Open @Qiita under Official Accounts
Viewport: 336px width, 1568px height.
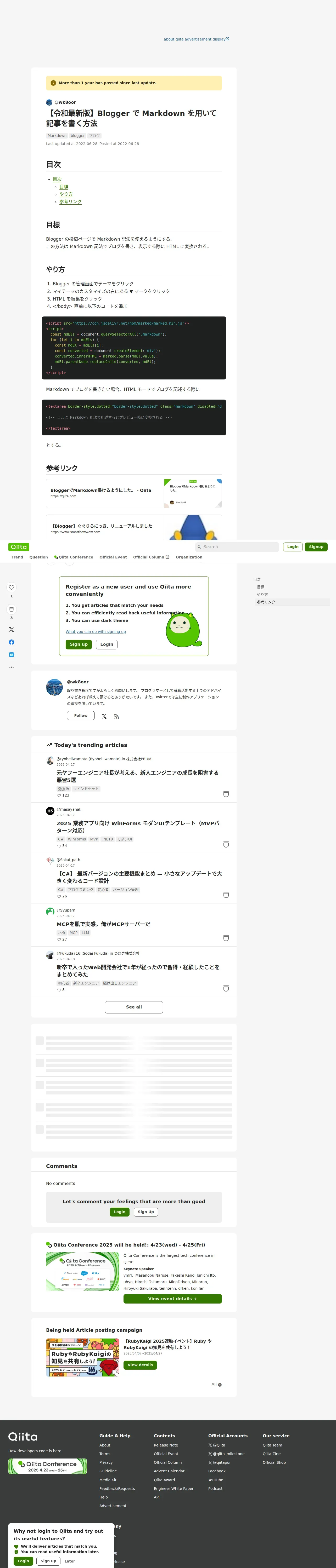point(216,1445)
